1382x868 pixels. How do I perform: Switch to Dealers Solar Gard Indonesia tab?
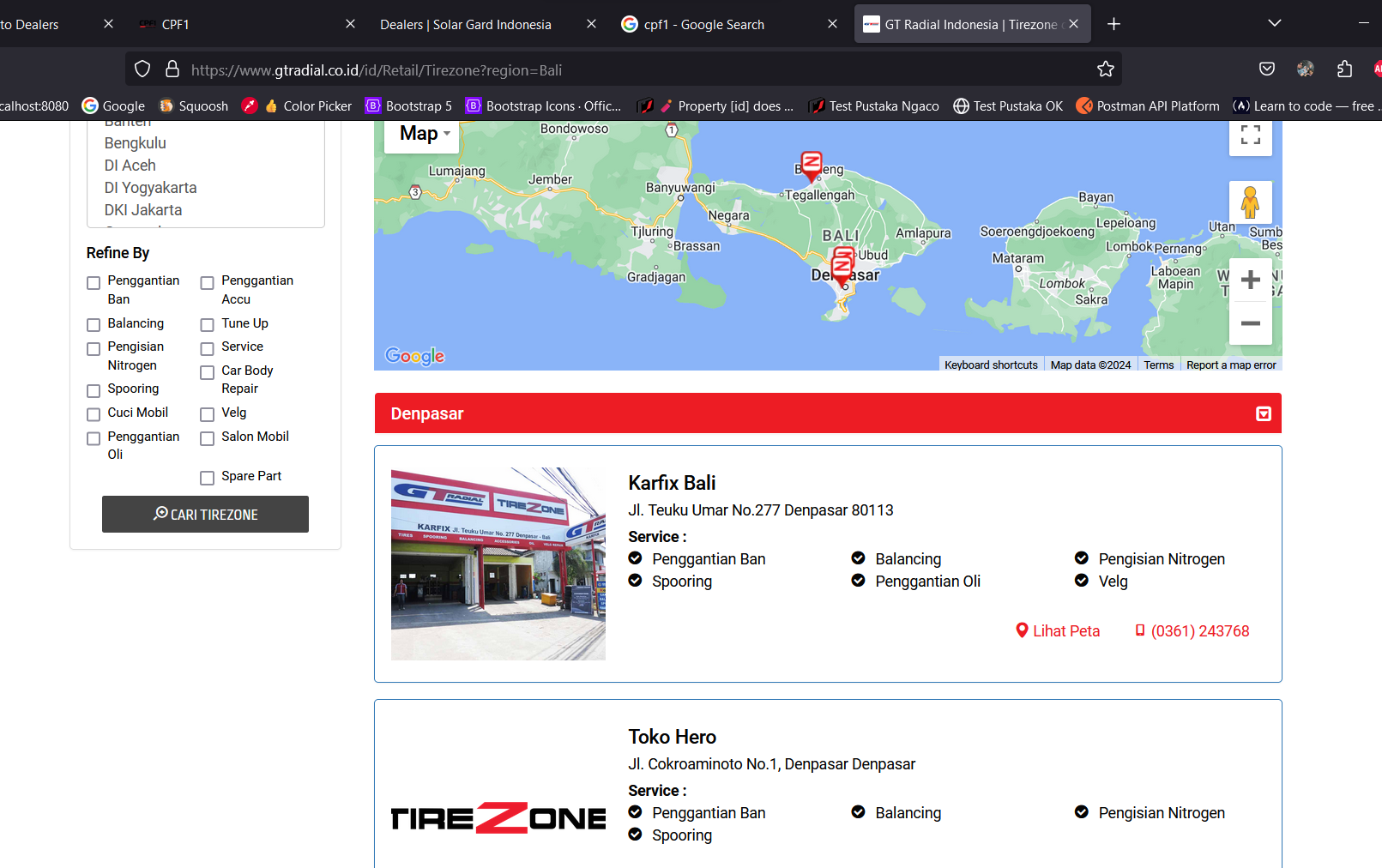point(466,24)
